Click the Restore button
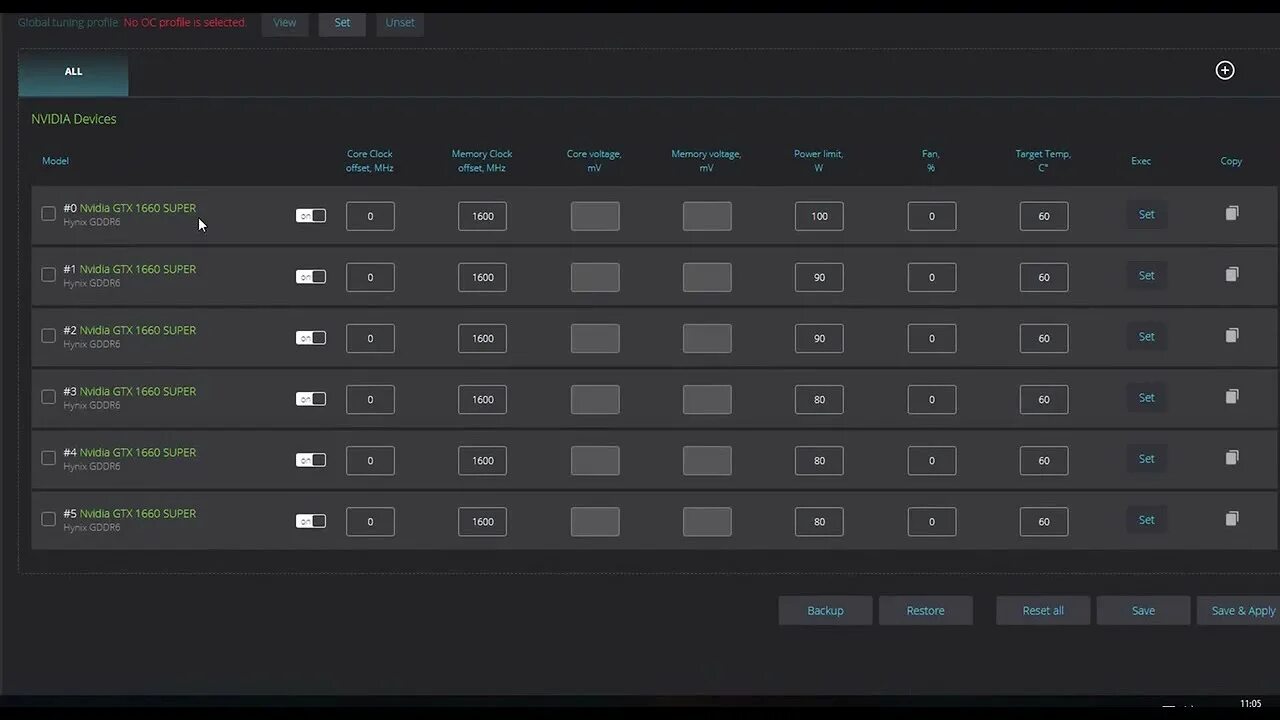Image resolution: width=1280 pixels, height=720 pixels. coord(925,611)
